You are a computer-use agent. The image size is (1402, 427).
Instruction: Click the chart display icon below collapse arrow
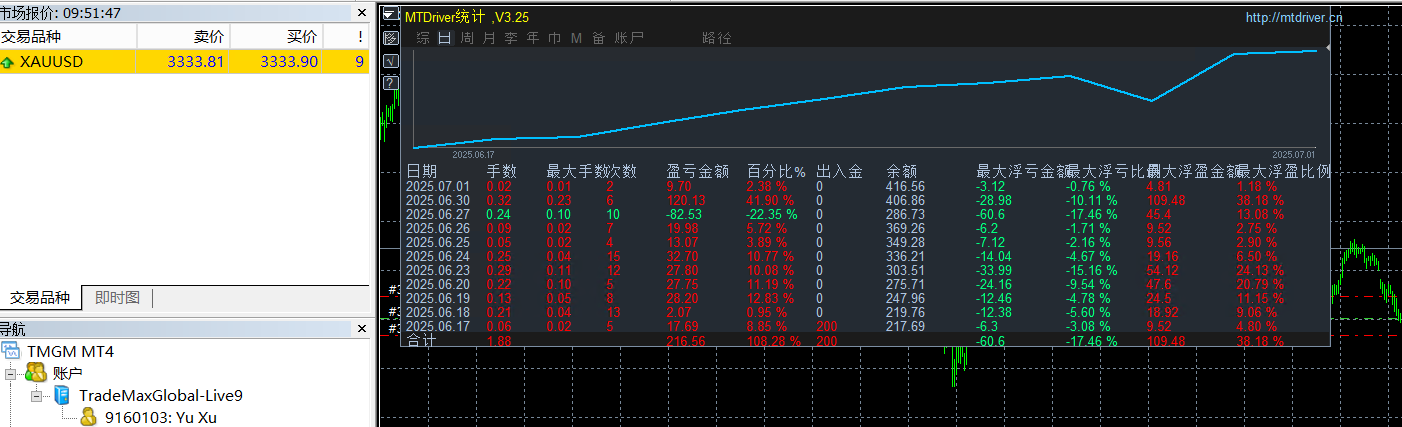(391, 38)
